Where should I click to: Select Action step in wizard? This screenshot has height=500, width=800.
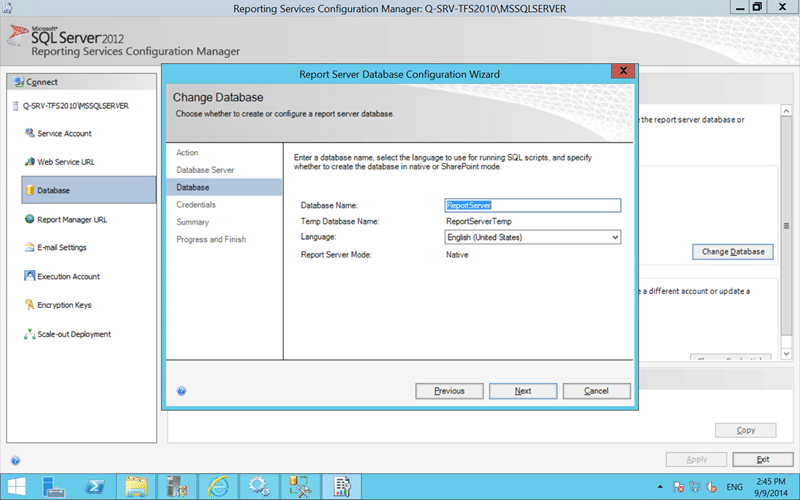187,153
